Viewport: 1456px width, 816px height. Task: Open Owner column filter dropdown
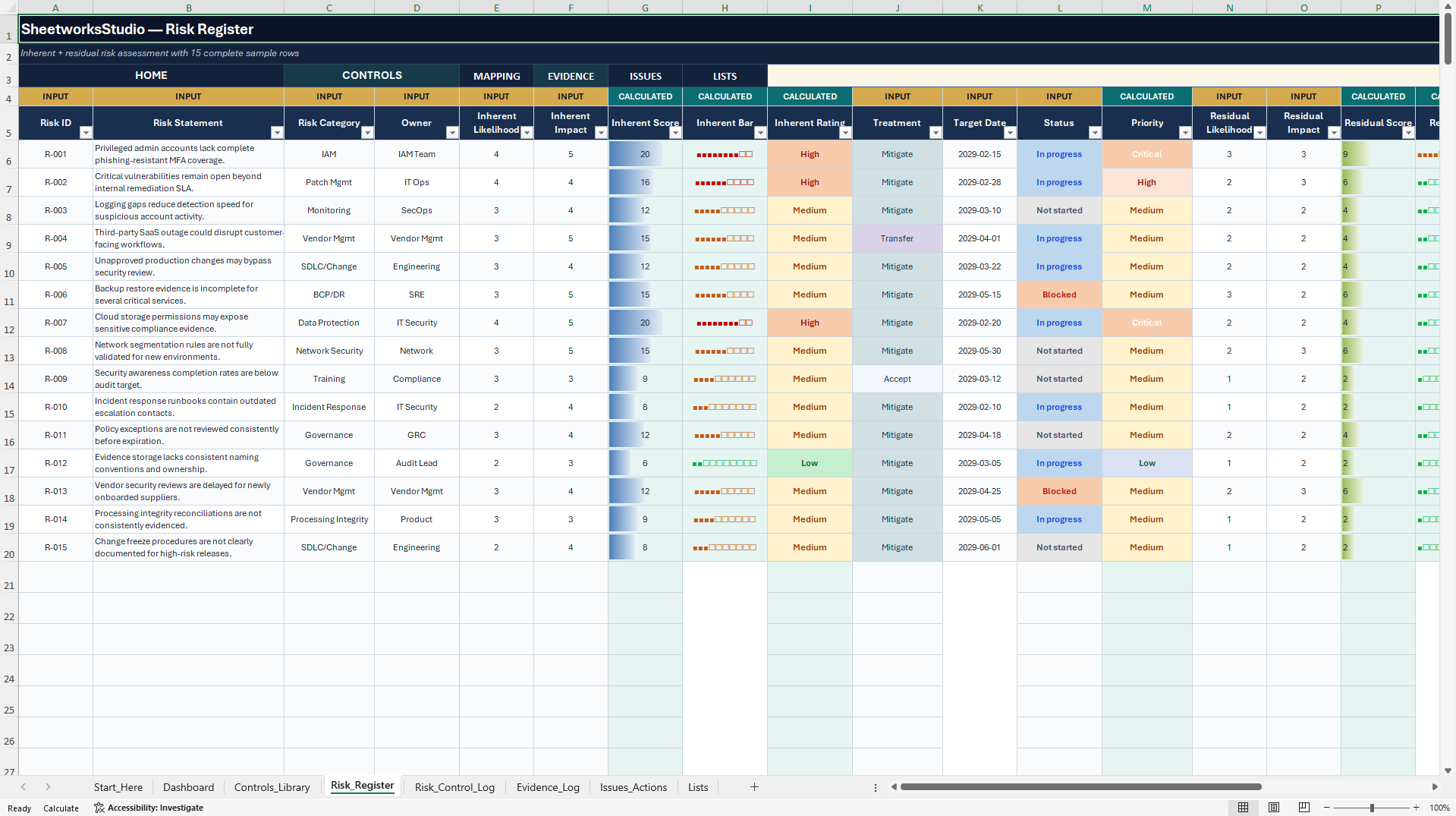[x=452, y=133]
